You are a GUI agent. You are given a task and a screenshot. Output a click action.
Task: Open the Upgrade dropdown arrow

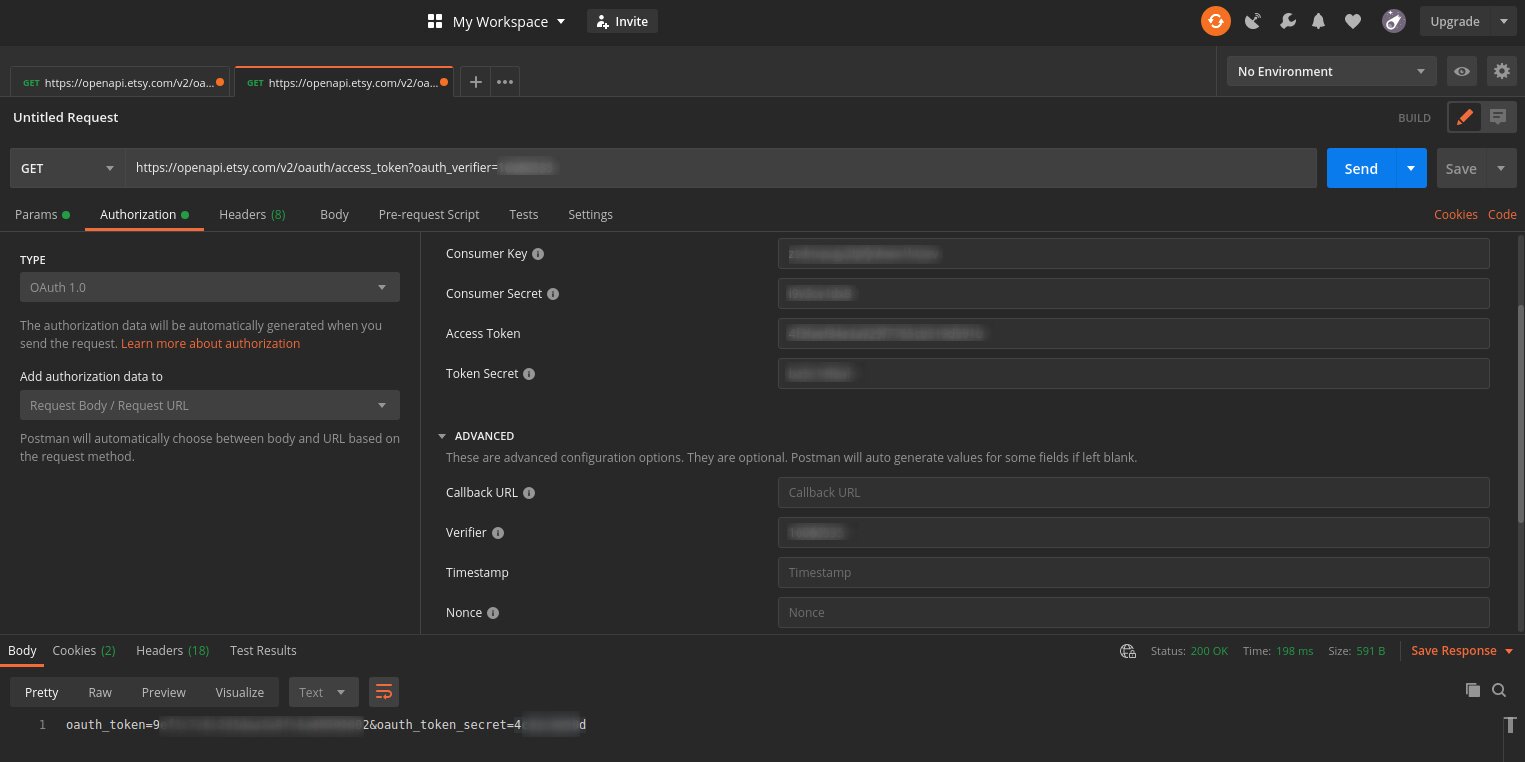tap(1503, 21)
